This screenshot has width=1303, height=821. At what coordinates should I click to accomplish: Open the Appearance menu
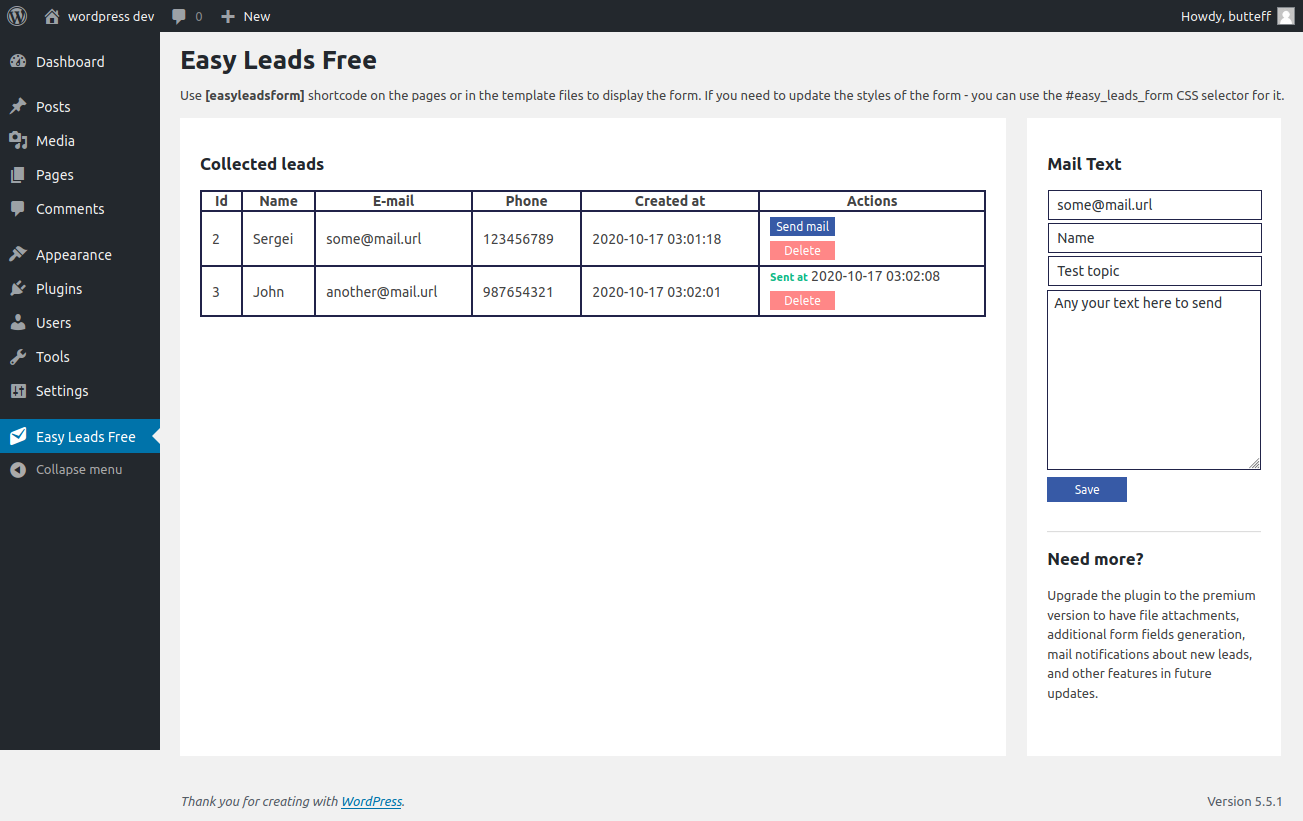point(80,255)
